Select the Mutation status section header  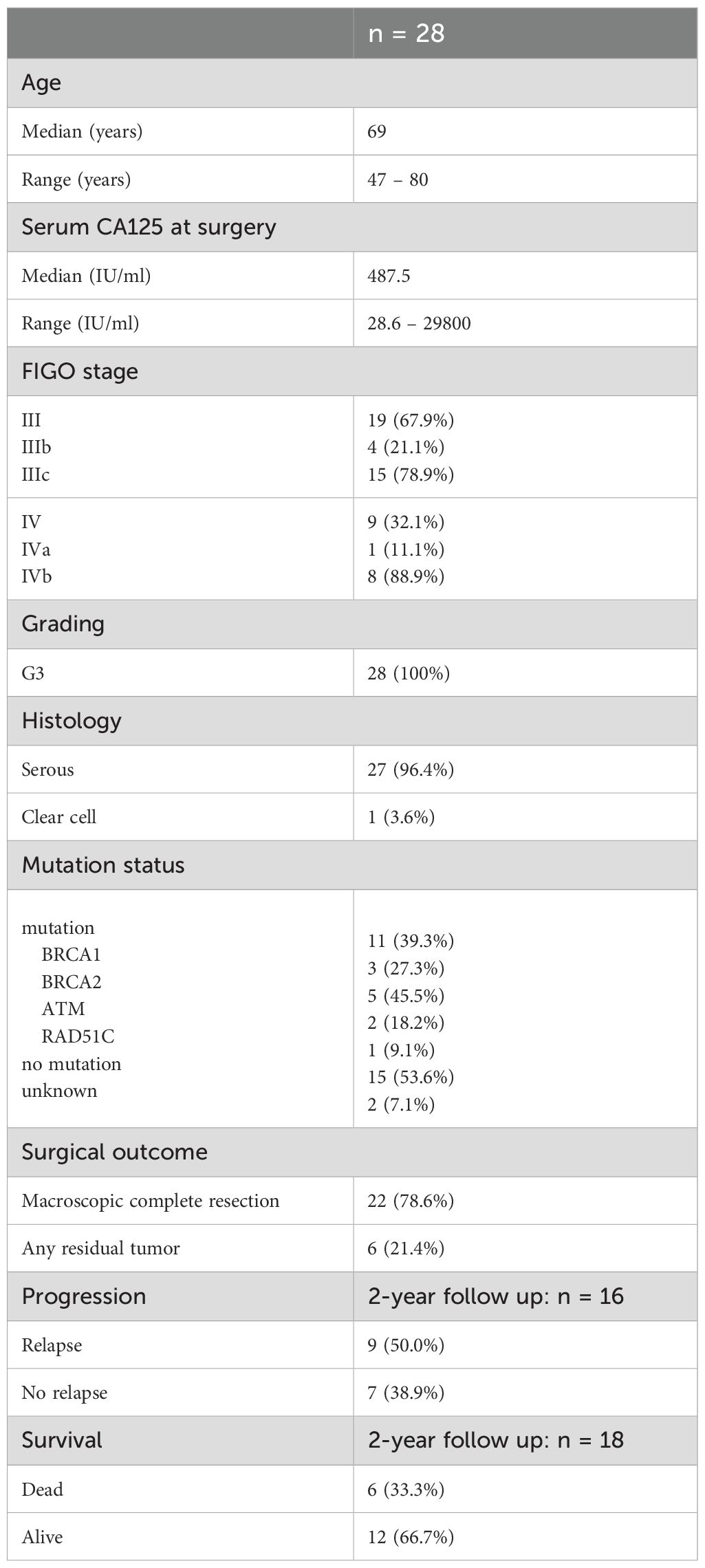(103, 865)
